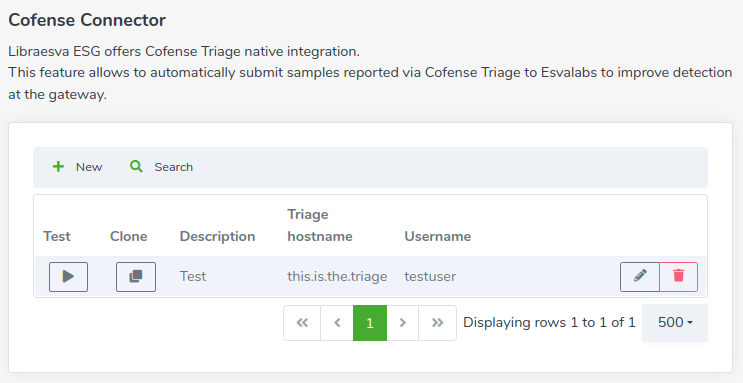
Task: Go to next page
Action: click(x=402, y=323)
